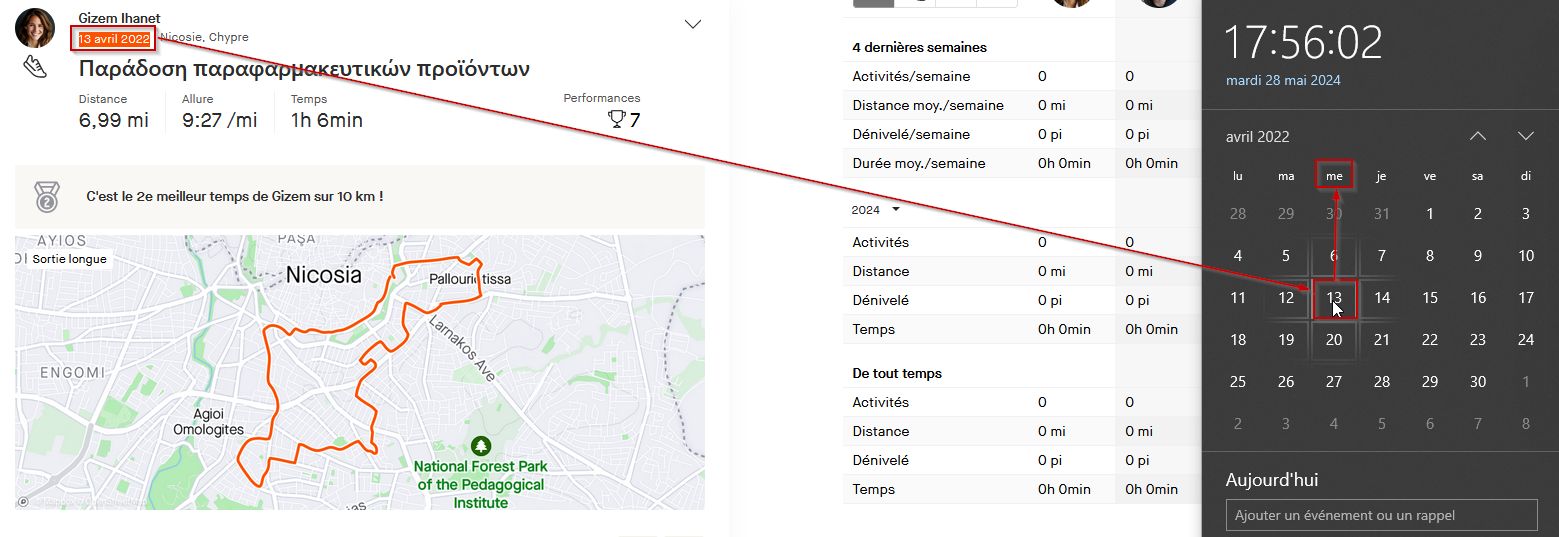Screen dimensions: 1559x537
Task: Select 13 in the April calendar
Action: [1334, 298]
